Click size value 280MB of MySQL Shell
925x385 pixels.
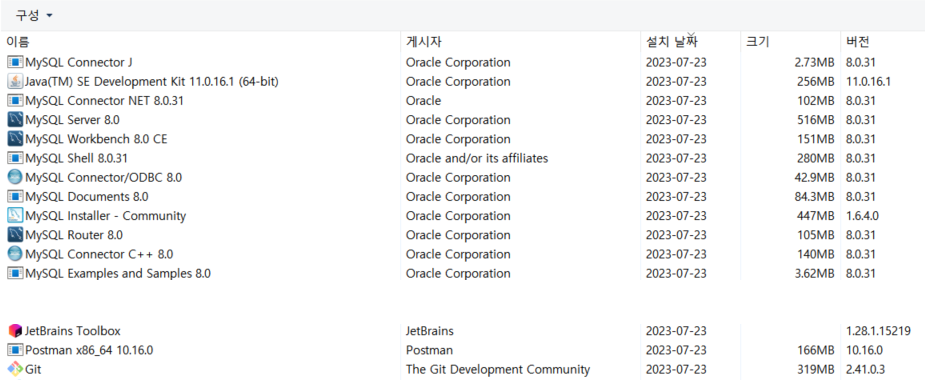816,159
